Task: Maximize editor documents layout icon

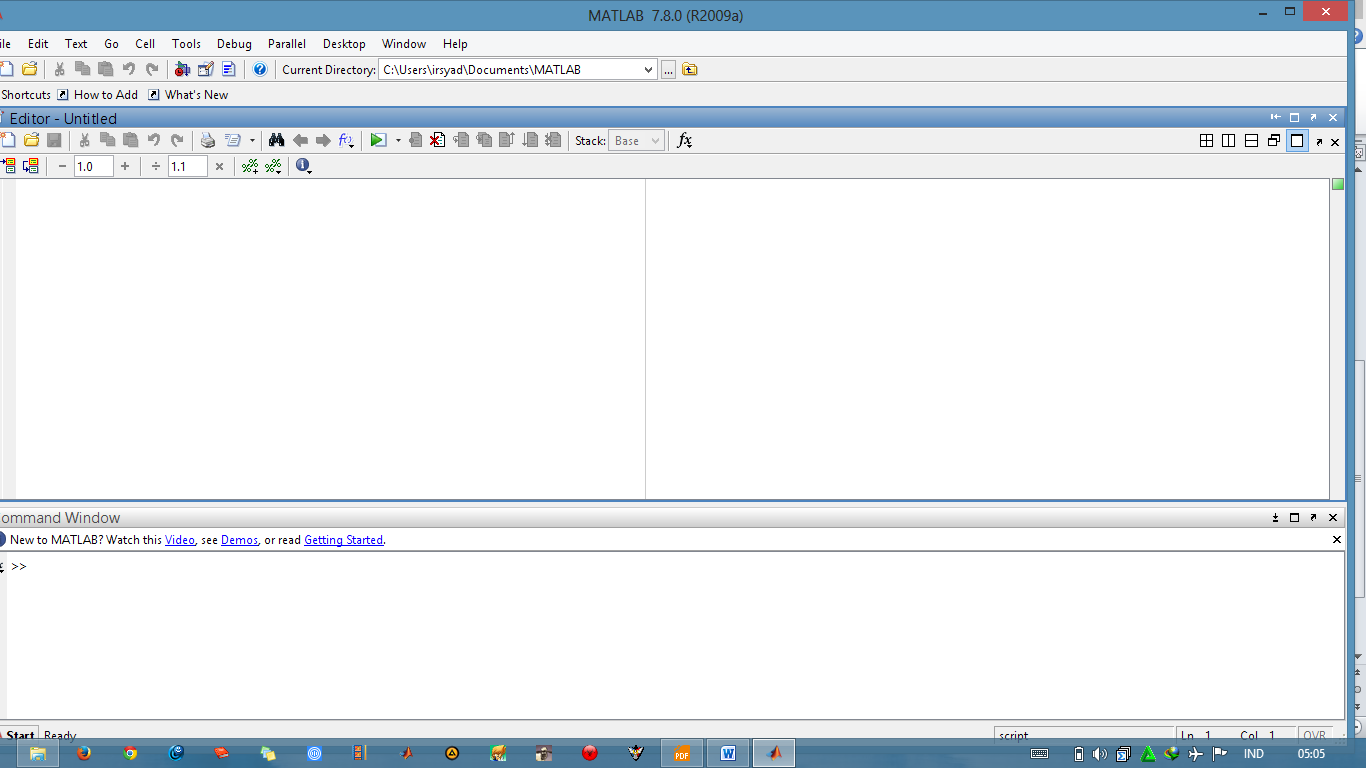Action: click(1297, 141)
